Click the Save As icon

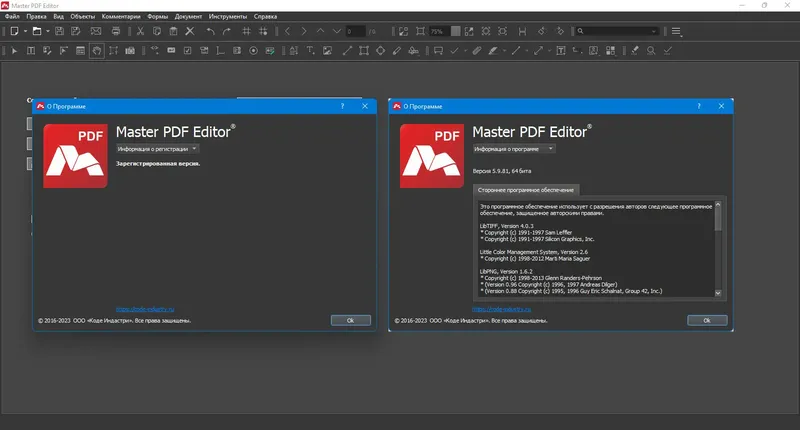coord(76,31)
